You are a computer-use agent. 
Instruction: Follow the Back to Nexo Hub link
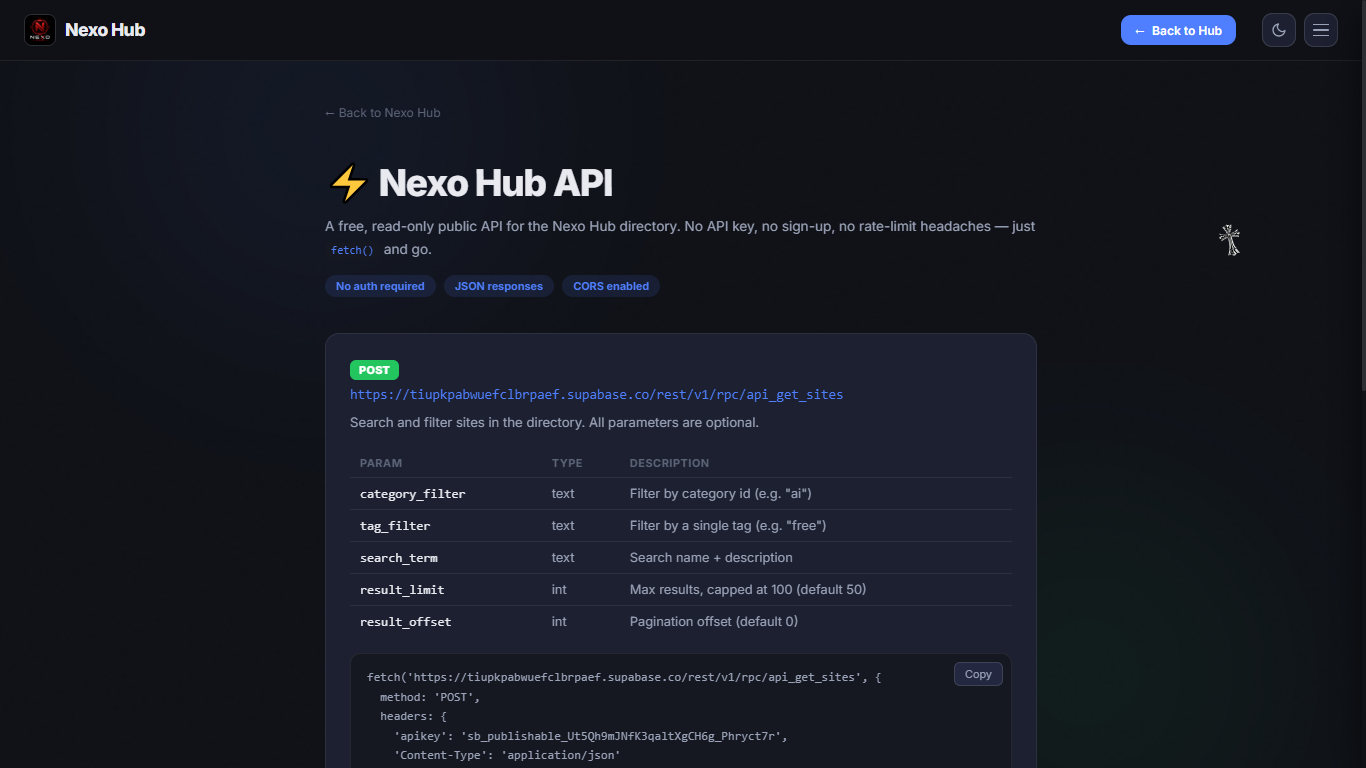[382, 113]
